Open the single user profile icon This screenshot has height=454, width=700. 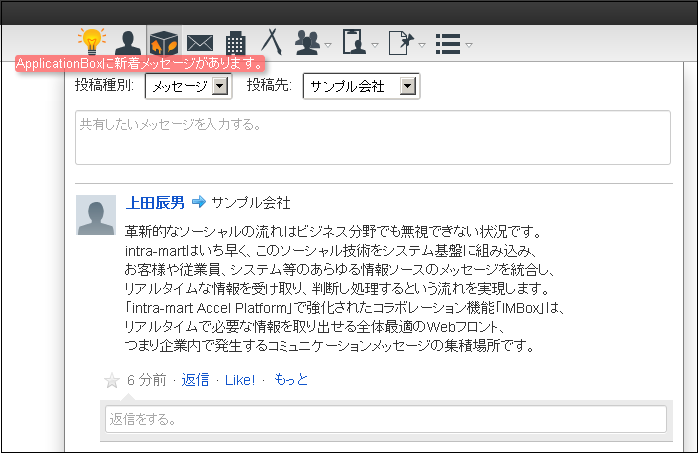pos(128,43)
